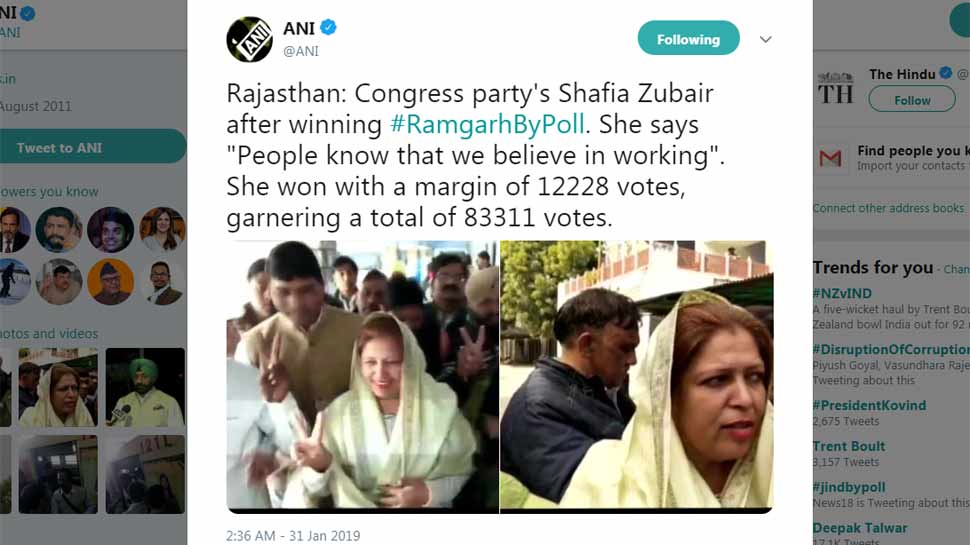Click ANI's blue verified badge
The width and height of the screenshot is (970, 545).
coord(328,28)
